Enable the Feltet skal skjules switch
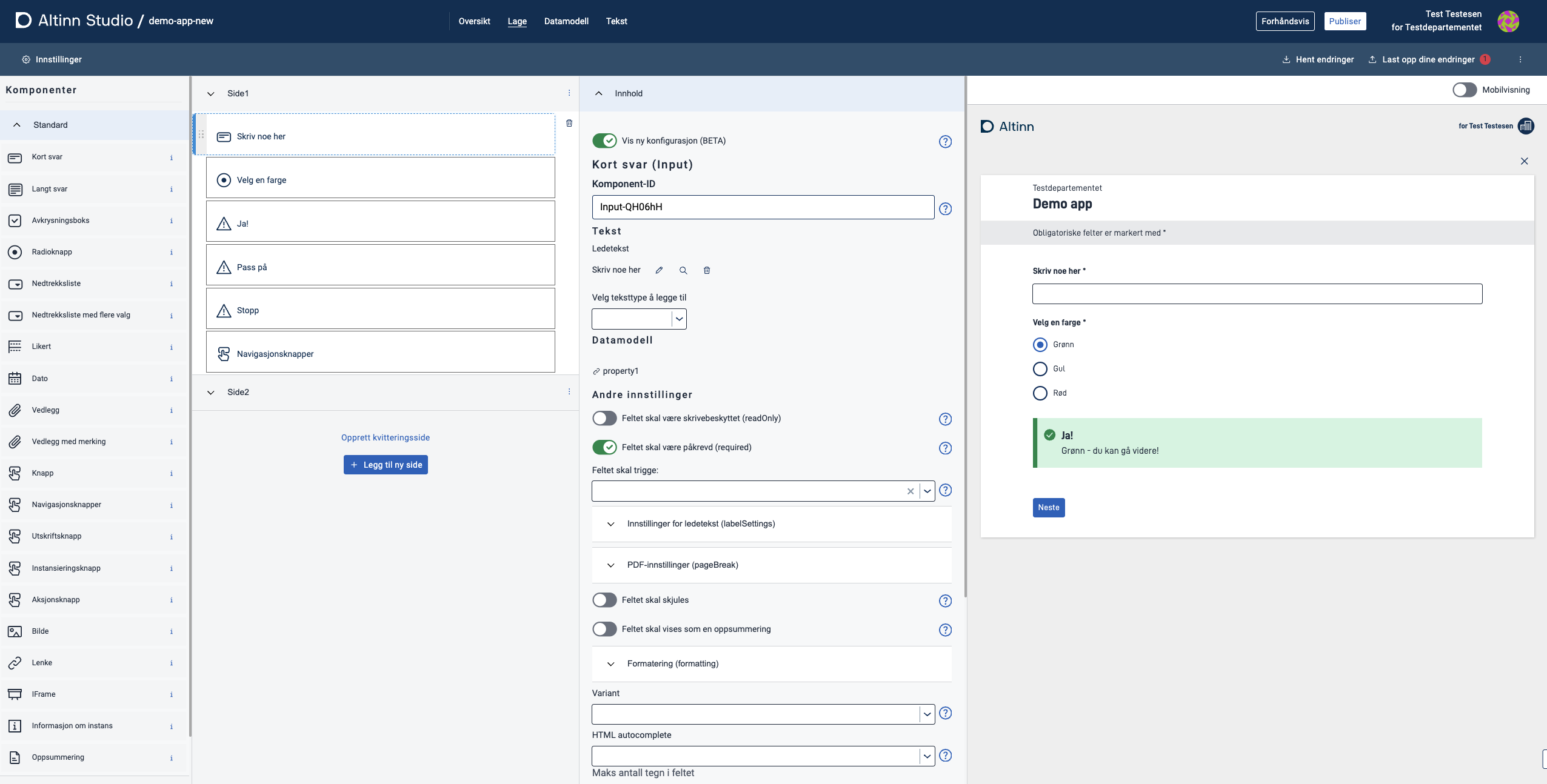Image resolution: width=1547 pixels, height=784 pixels. point(604,600)
